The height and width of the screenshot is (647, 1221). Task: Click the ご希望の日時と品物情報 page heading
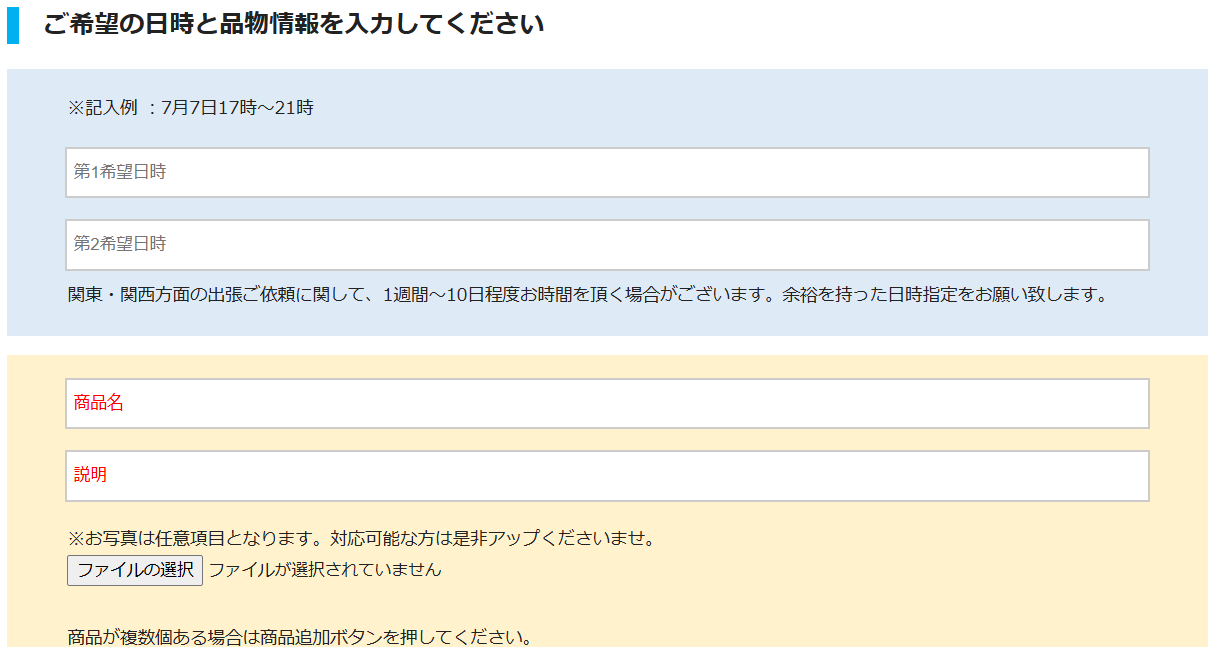coord(293,24)
